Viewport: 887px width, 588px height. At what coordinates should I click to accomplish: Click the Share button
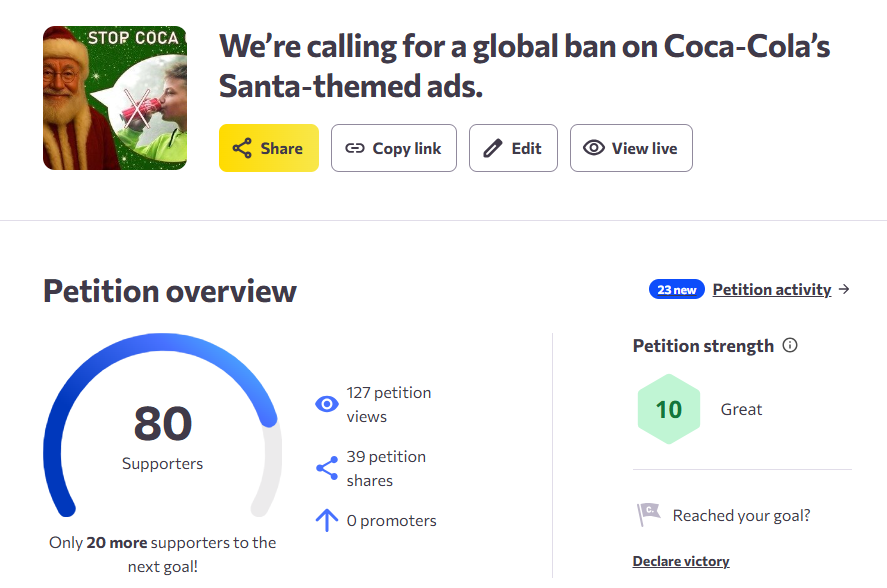coord(269,148)
